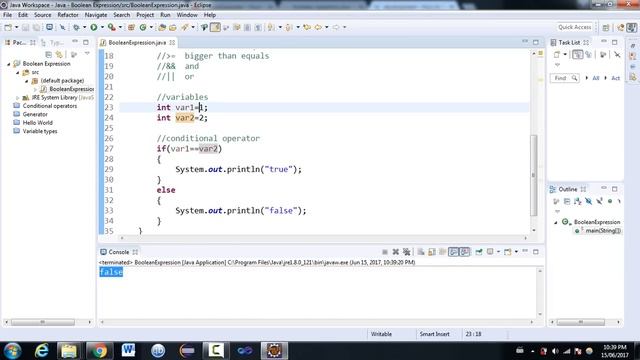
Task: Collapse BooleanExpression class in the Outline
Action: pos(556,222)
